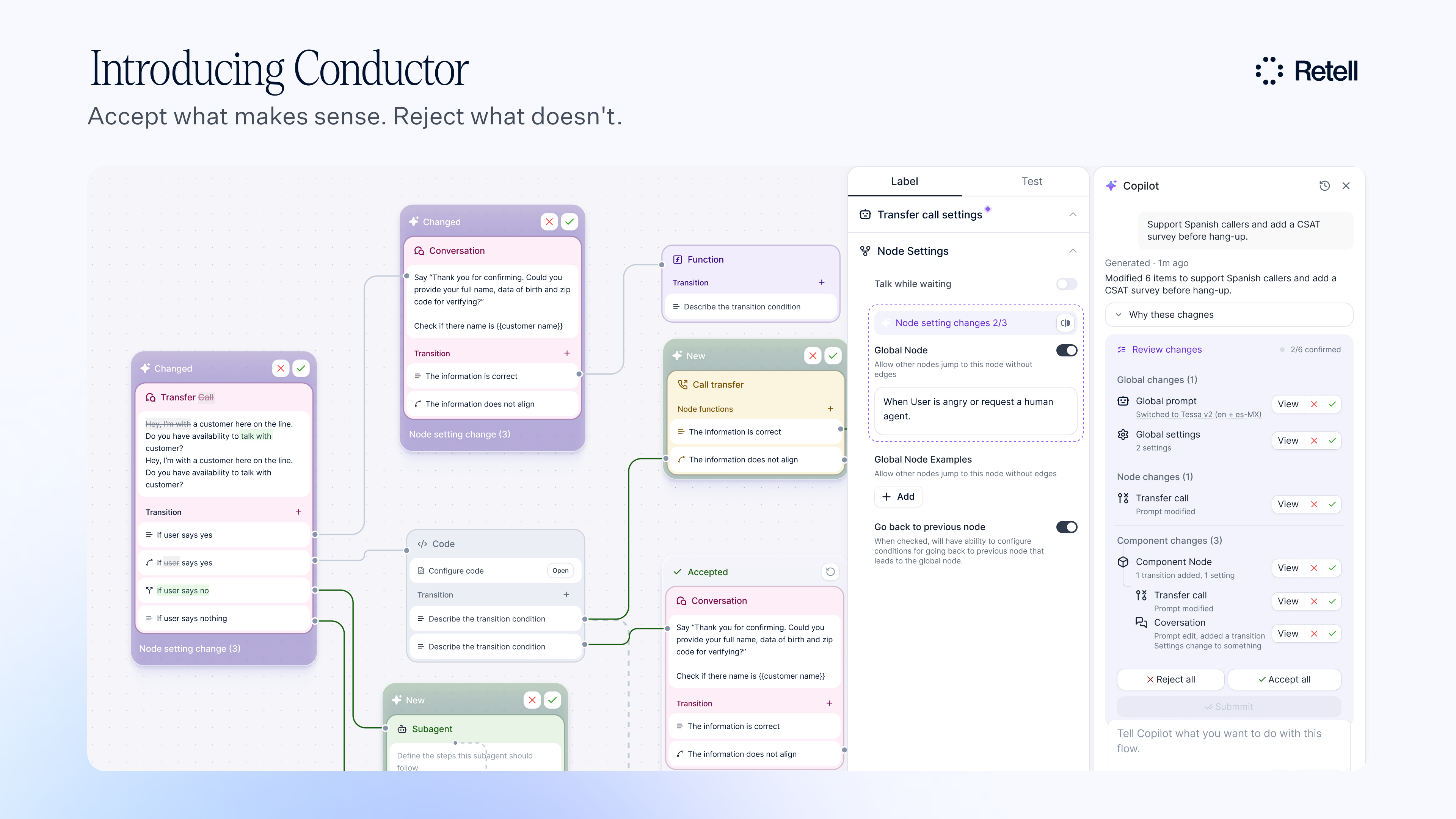
Task: Collapse Transfer call settings section
Action: click(1073, 215)
